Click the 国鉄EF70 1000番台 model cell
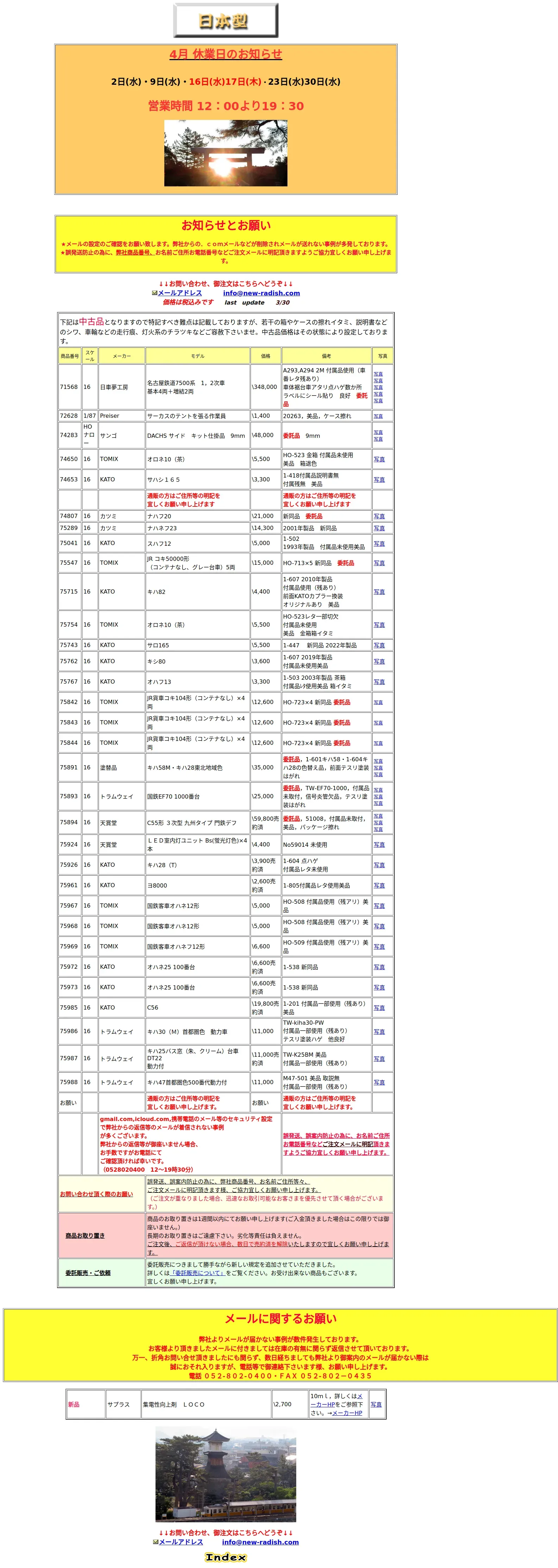The height and width of the screenshot is (1568, 558). pyautogui.click(x=198, y=796)
